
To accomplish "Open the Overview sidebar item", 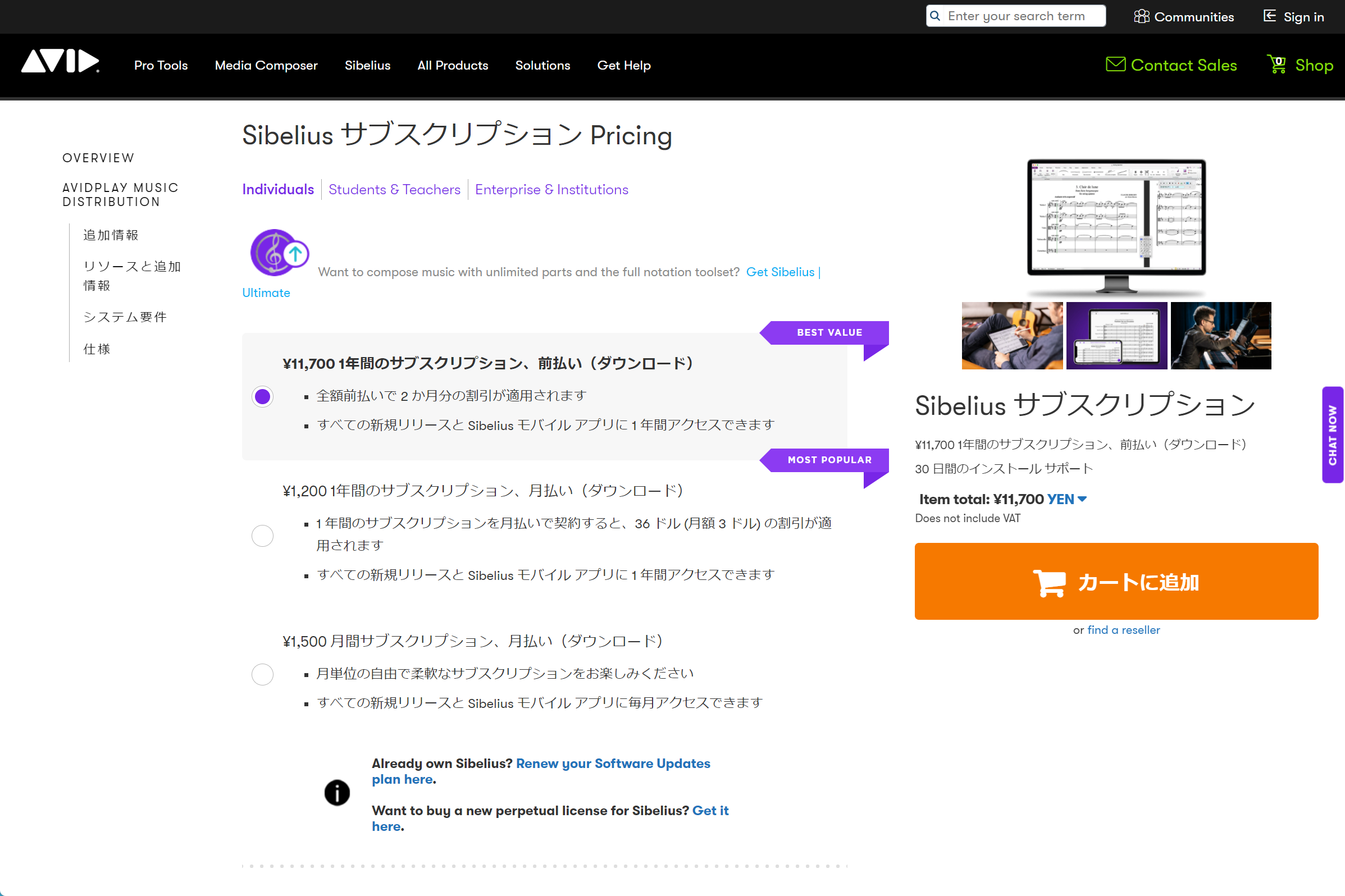I will coord(98,158).
